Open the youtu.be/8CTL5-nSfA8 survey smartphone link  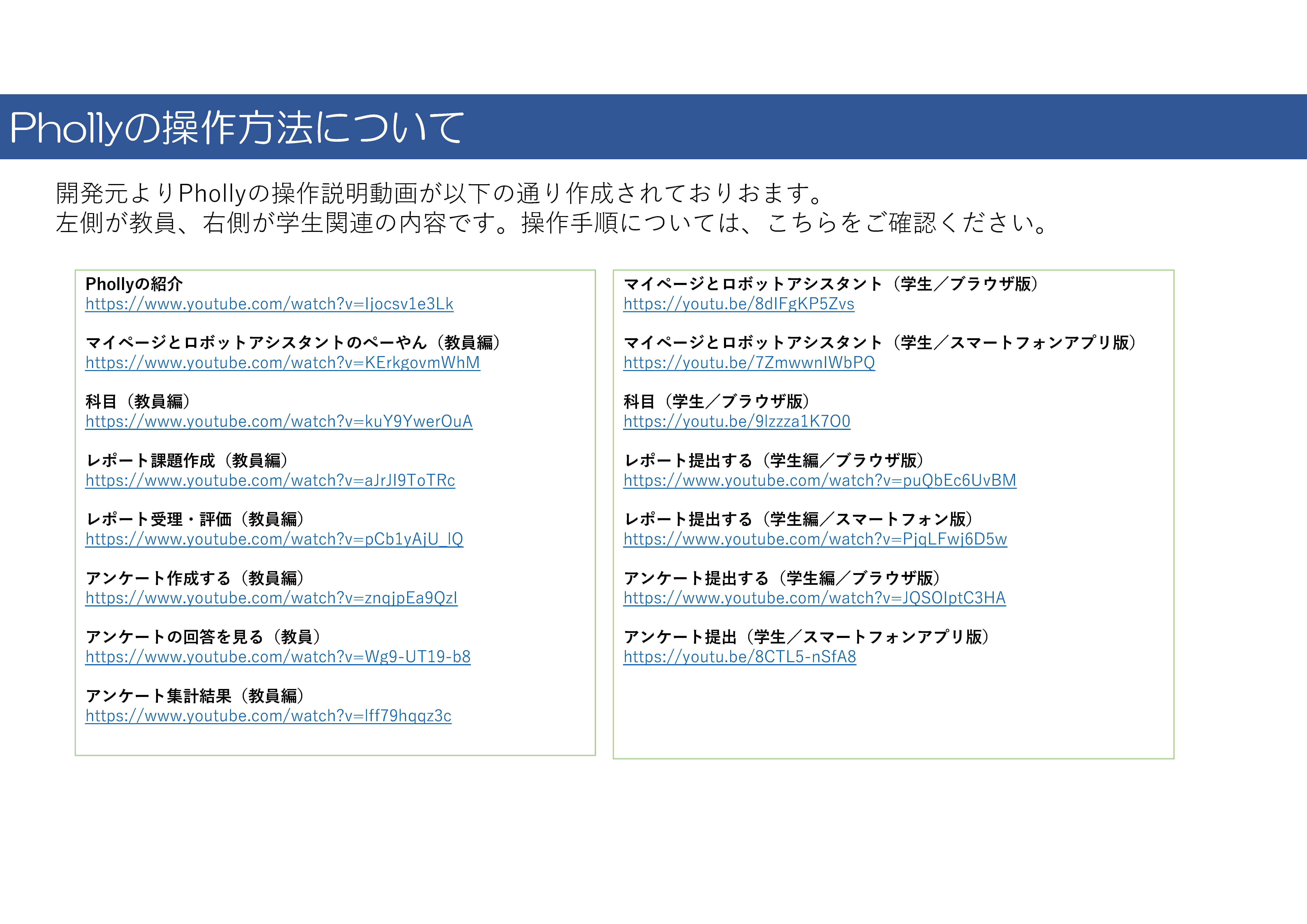tap(739, 657)
